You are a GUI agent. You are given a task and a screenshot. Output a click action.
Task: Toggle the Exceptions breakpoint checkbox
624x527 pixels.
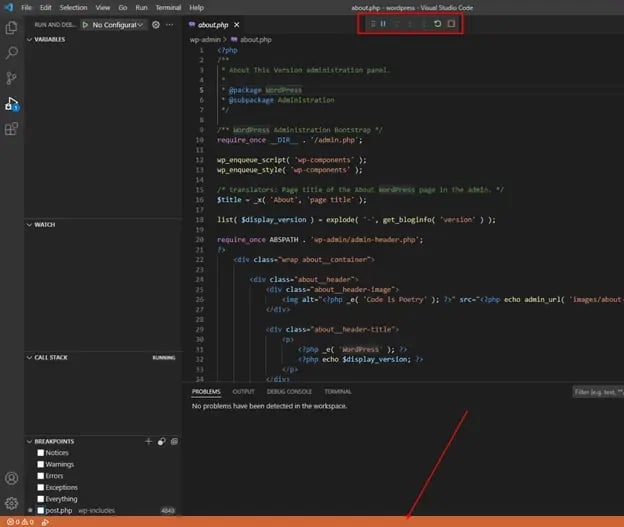(x=41, y=487)
